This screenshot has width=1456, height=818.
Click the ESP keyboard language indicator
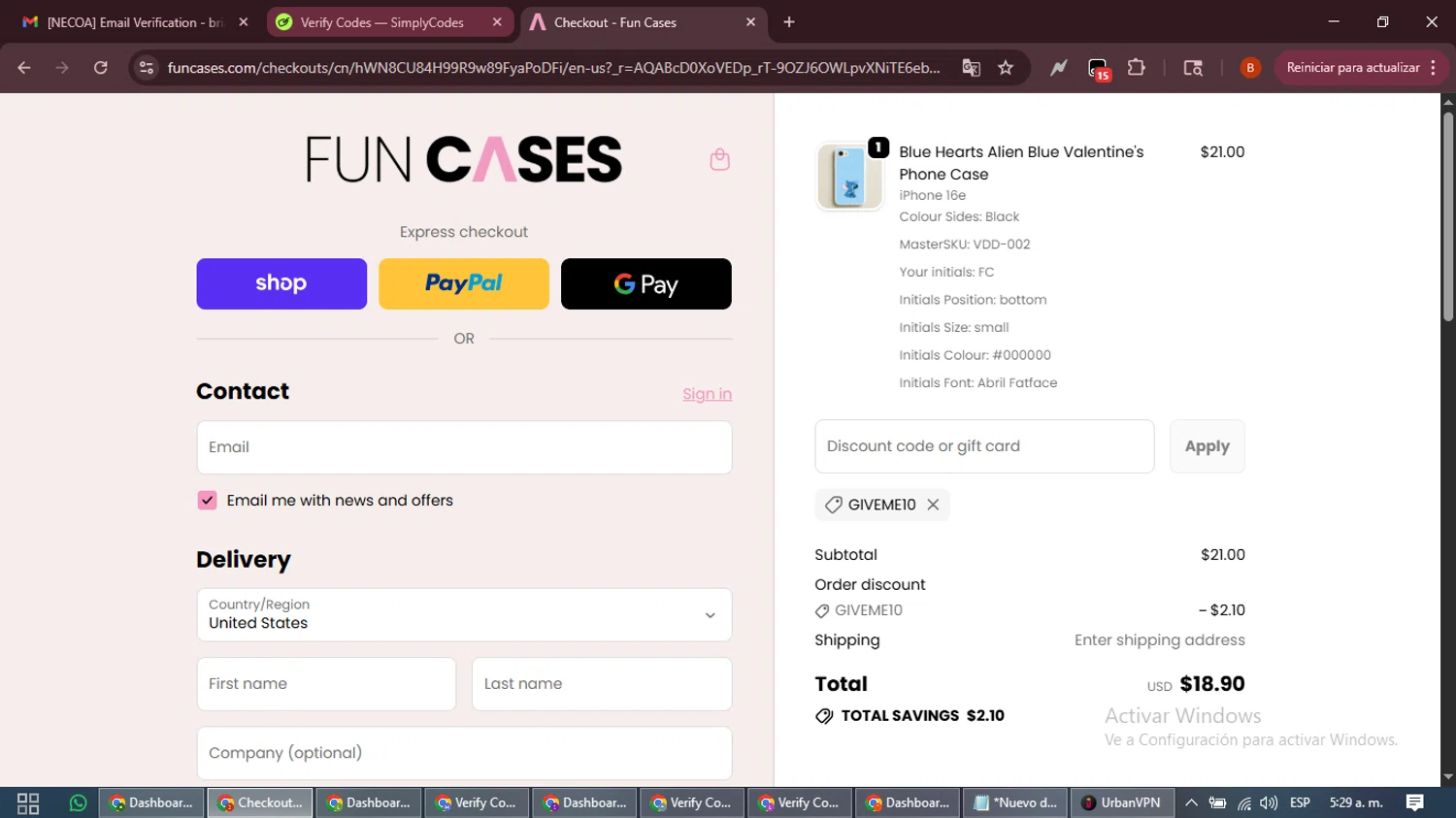pyautogui.click(x=1300, y=802)
